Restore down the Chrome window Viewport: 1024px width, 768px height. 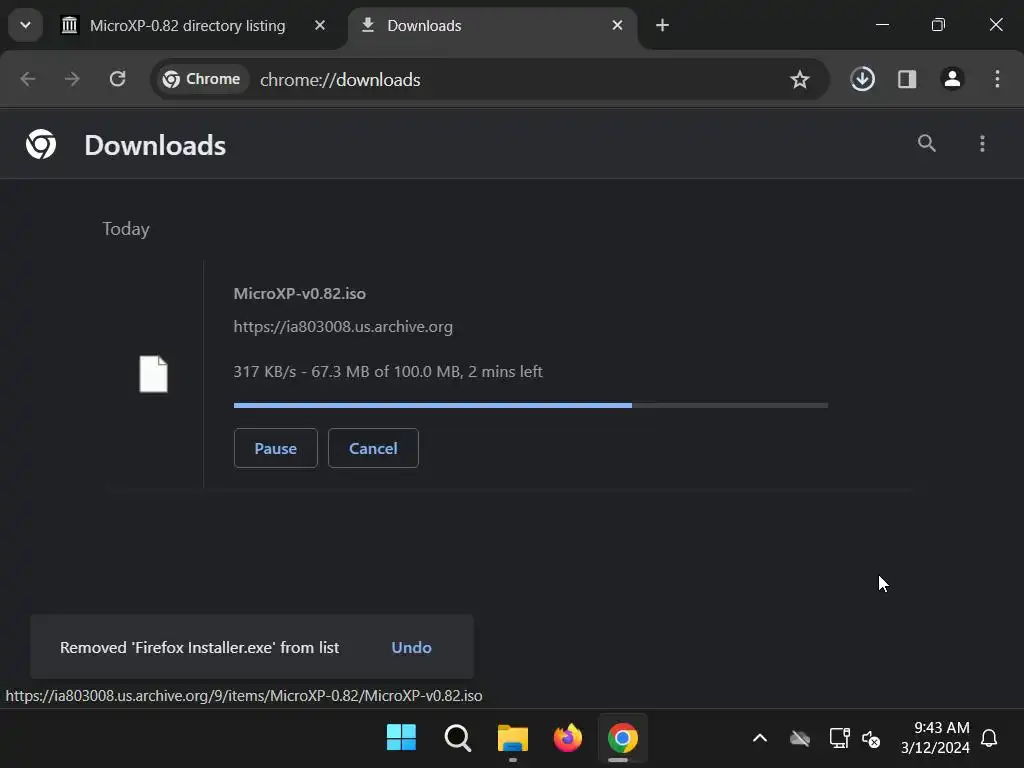938,25
